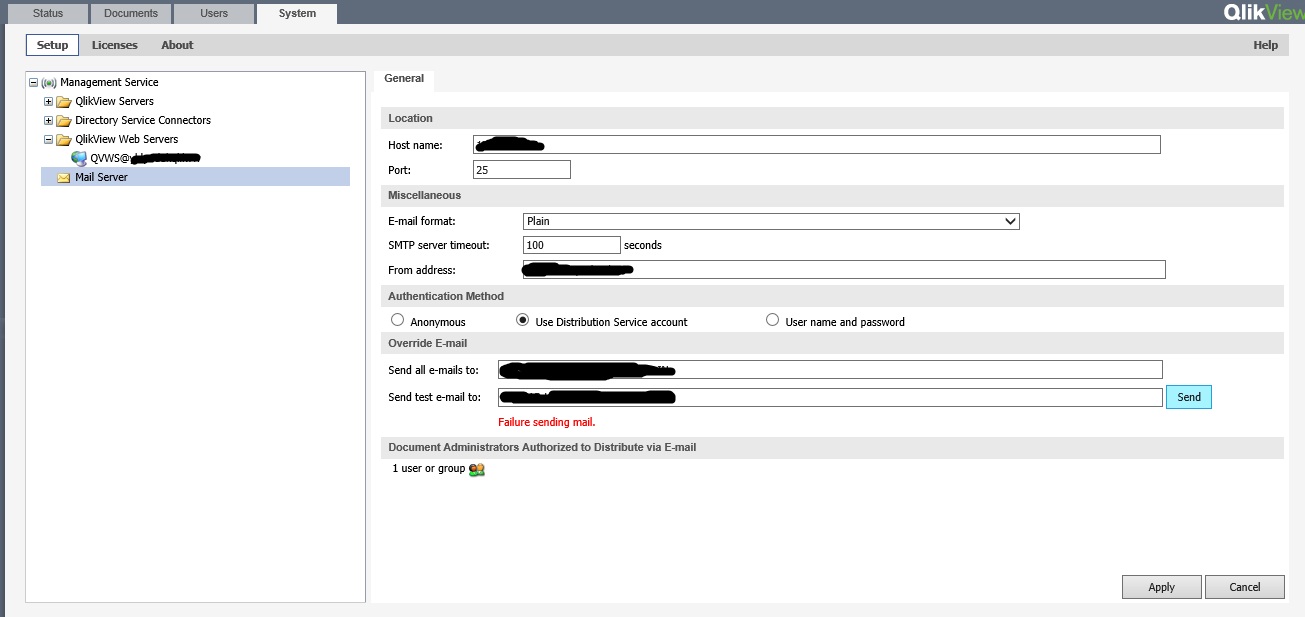Click the Host name input field
Image resolution: width=1305 pixels, height=617 pixels.
click(x=817, y=145)
